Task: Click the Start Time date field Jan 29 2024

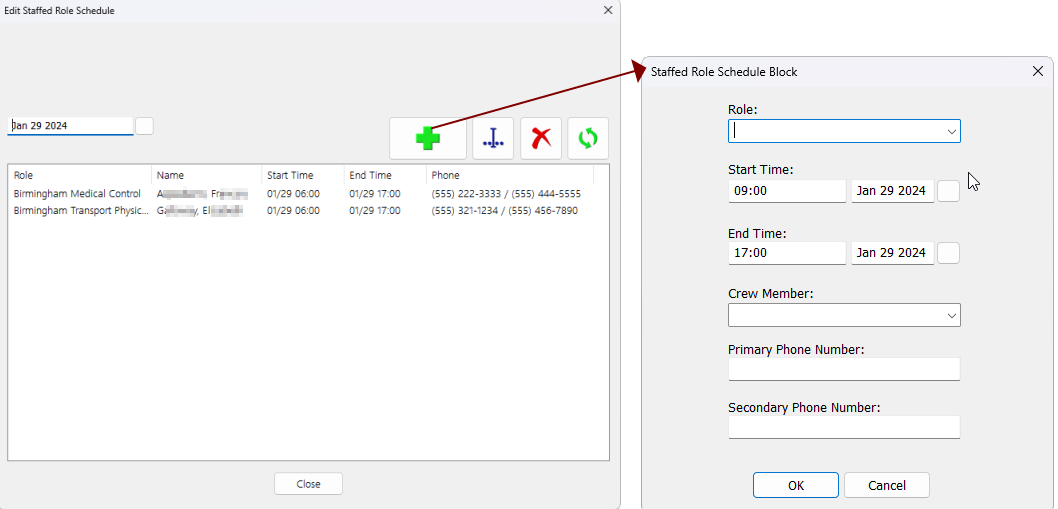Action: 893,191
